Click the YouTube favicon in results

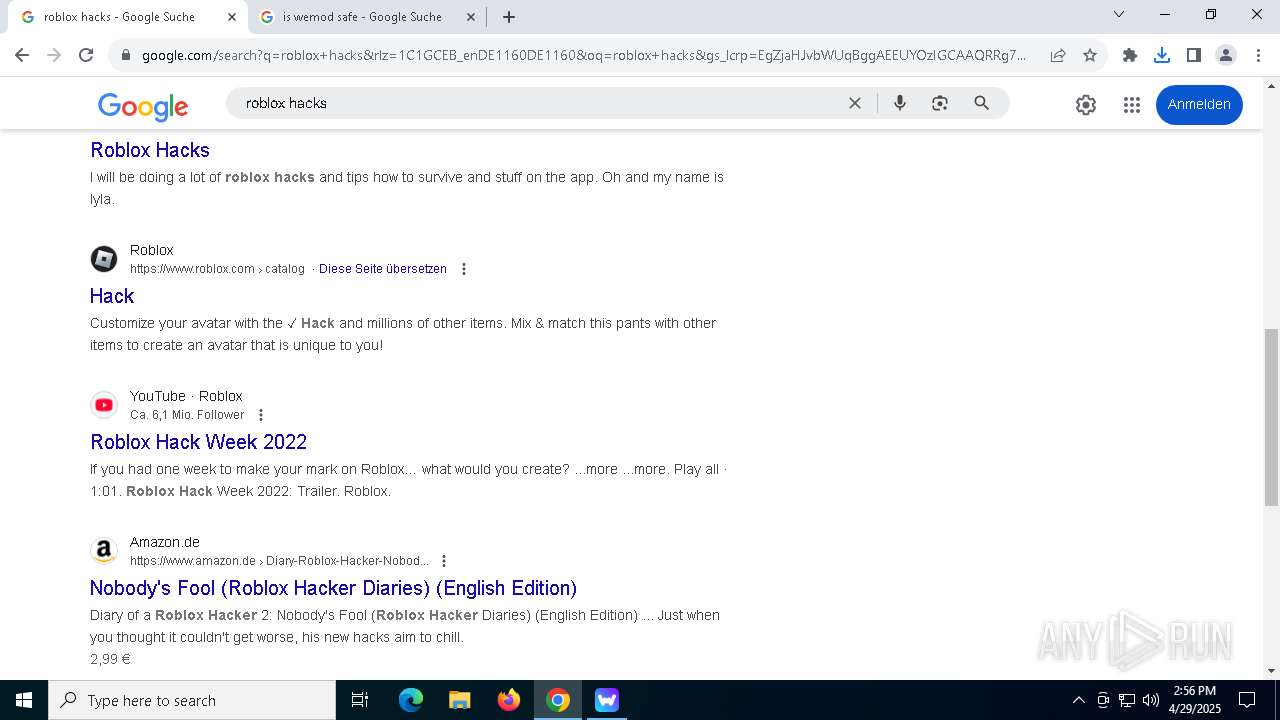pyautogui.click(x=104, y=405)
